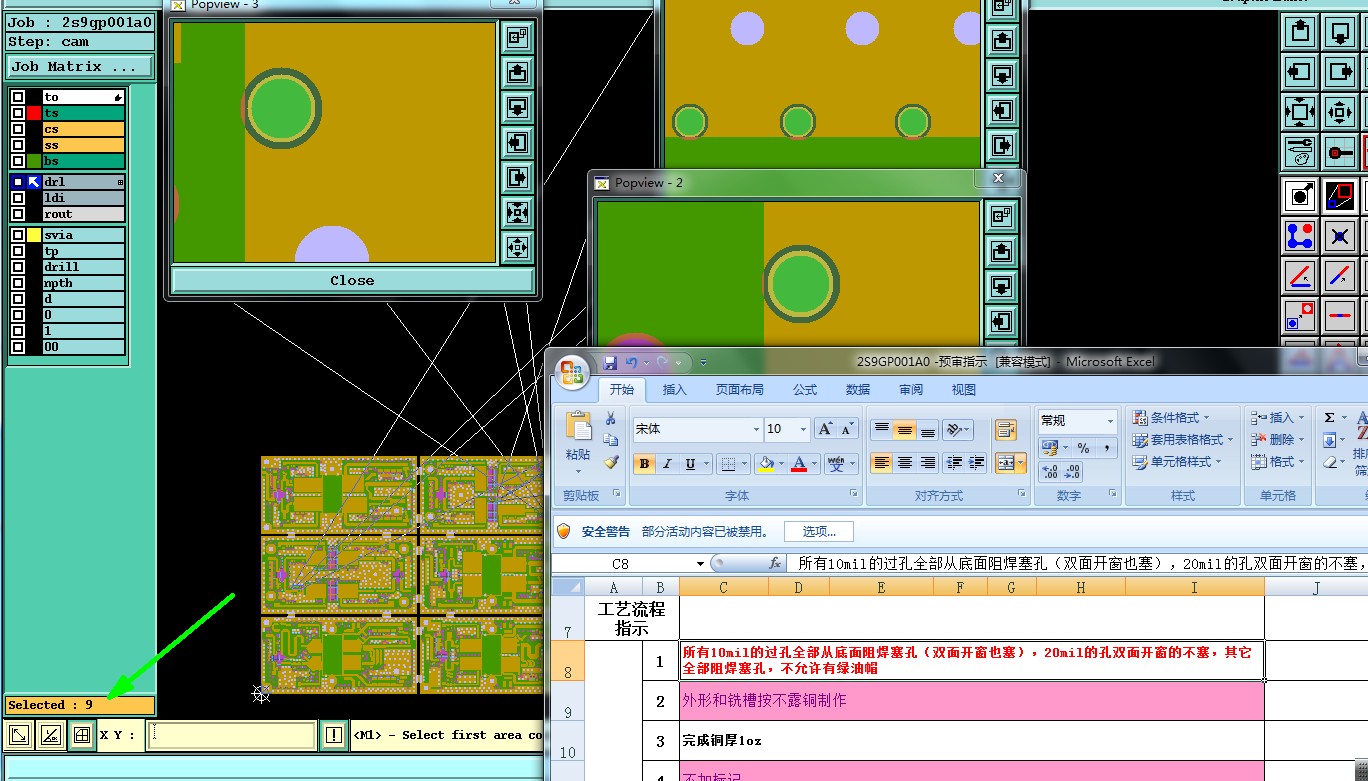This screenshot has width=1368, height=781.
Task: Click the zoom in arrows icon in right toolbar
Action: click(x=1339, y=111)
